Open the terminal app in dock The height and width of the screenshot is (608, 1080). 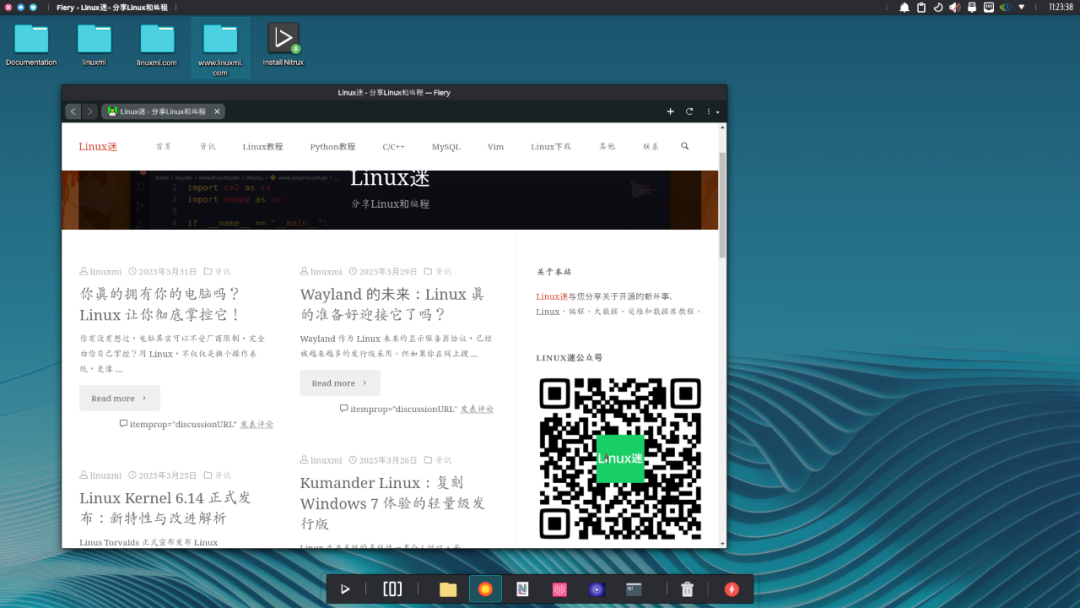pyautogui.click(x=634, y=589)
